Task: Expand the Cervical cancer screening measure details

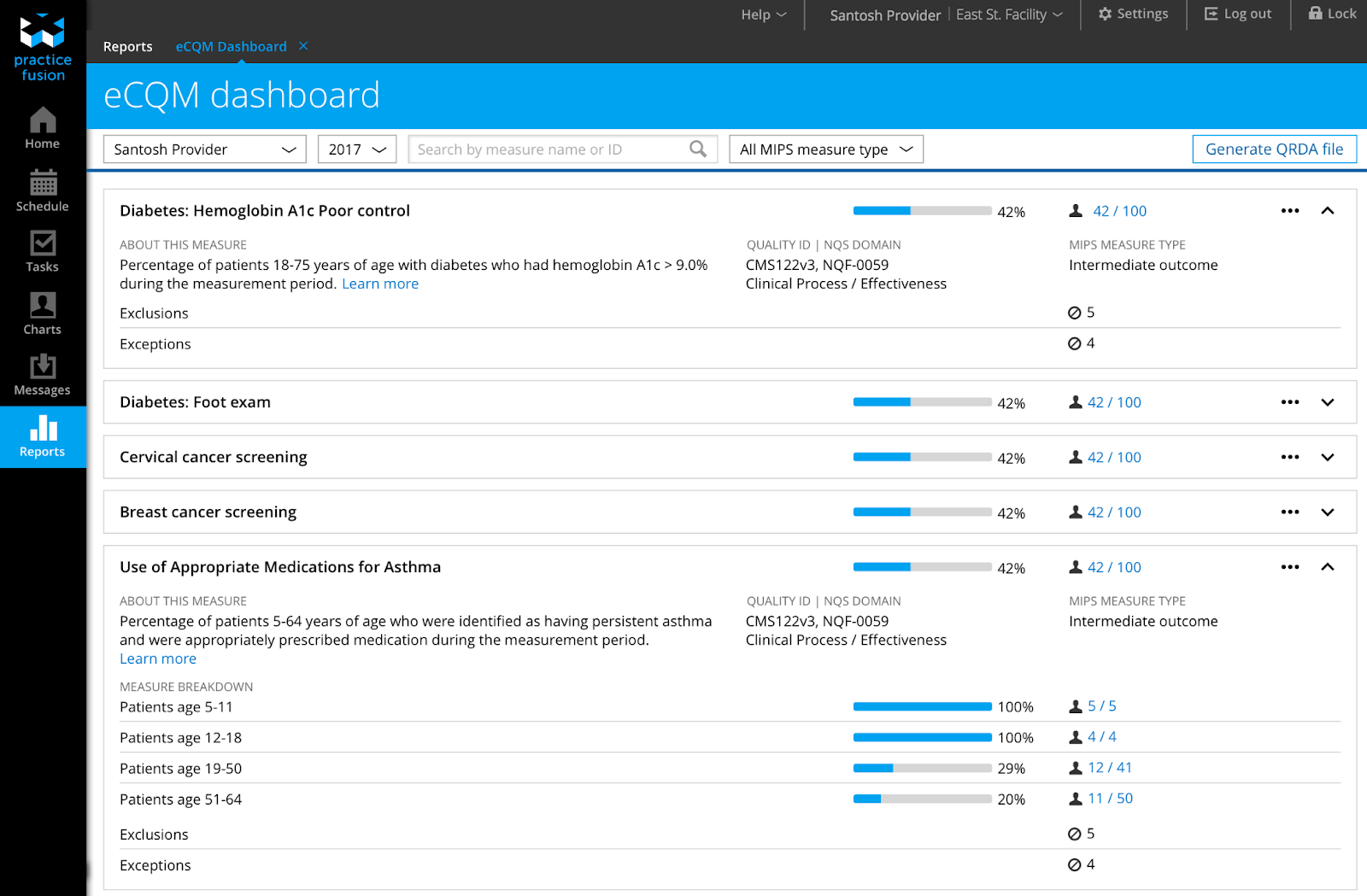Action: tap(1328, 457)
